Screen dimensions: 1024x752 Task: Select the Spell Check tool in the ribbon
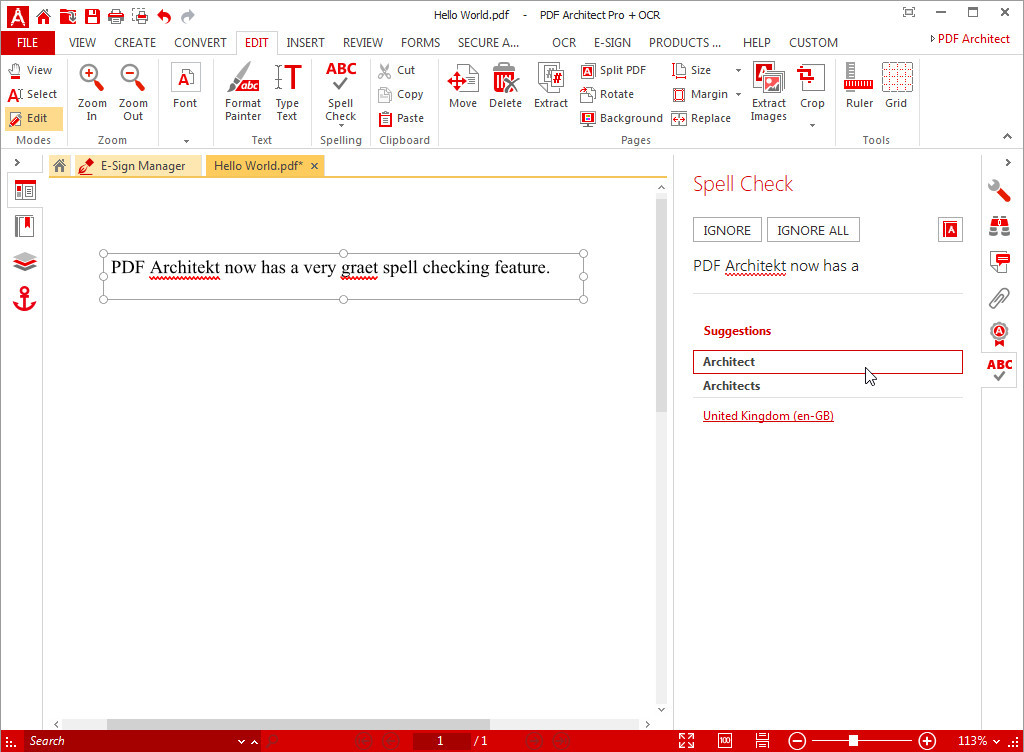click(x=340, y=90)
